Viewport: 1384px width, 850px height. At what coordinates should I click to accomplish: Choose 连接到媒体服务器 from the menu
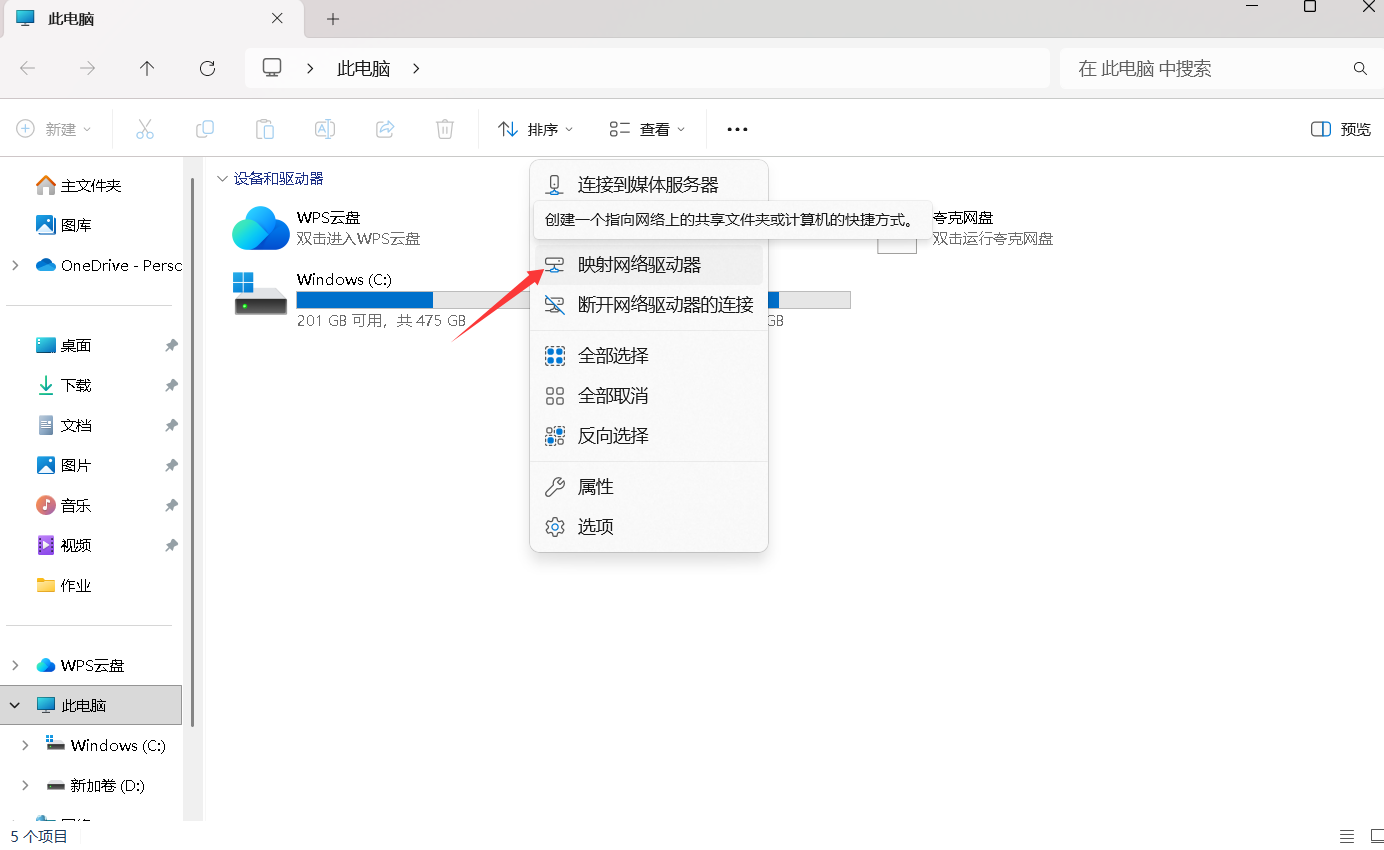[649, 185]
